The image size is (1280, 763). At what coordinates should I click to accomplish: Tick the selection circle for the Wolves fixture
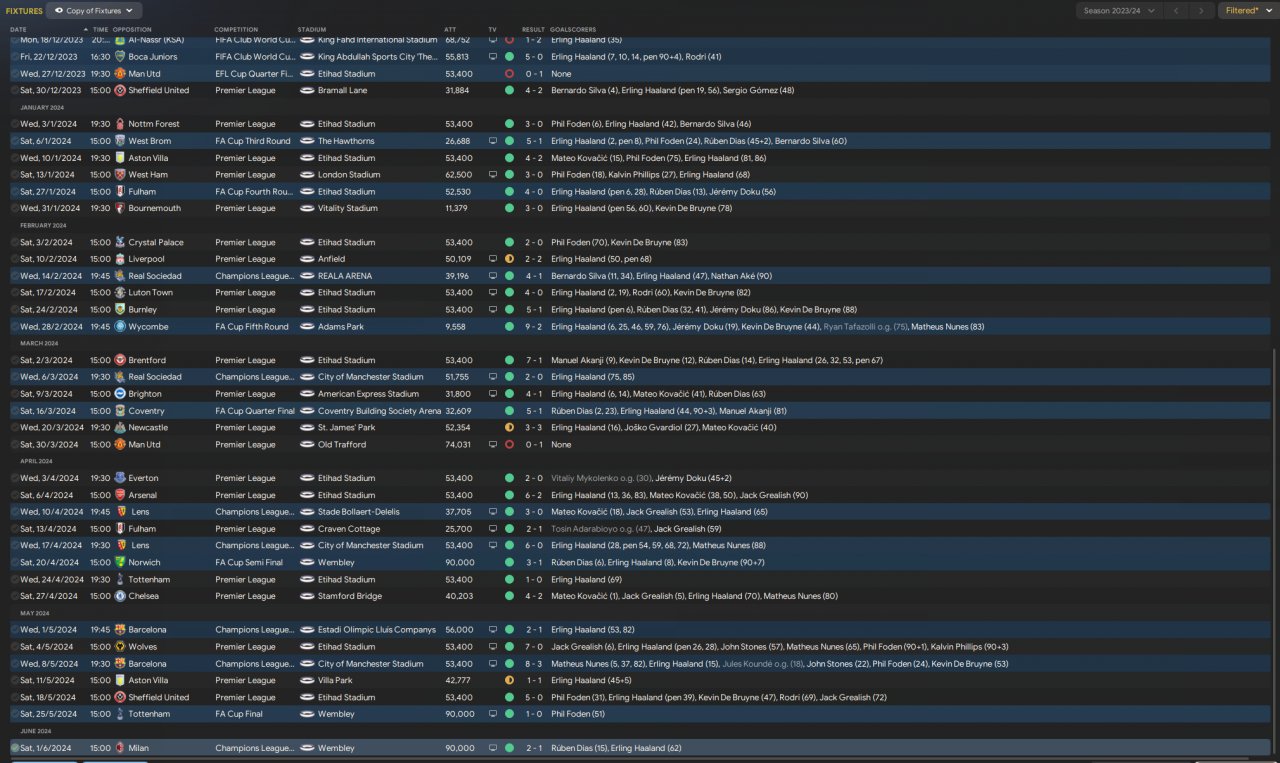(x=15, y=647)
